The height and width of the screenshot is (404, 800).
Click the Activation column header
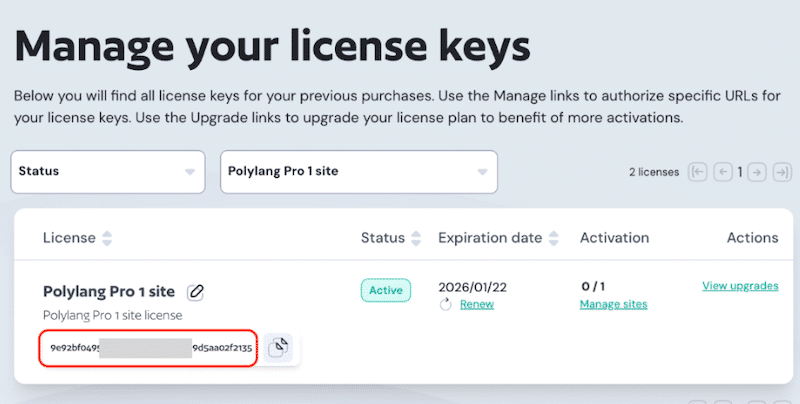[614, 238]
